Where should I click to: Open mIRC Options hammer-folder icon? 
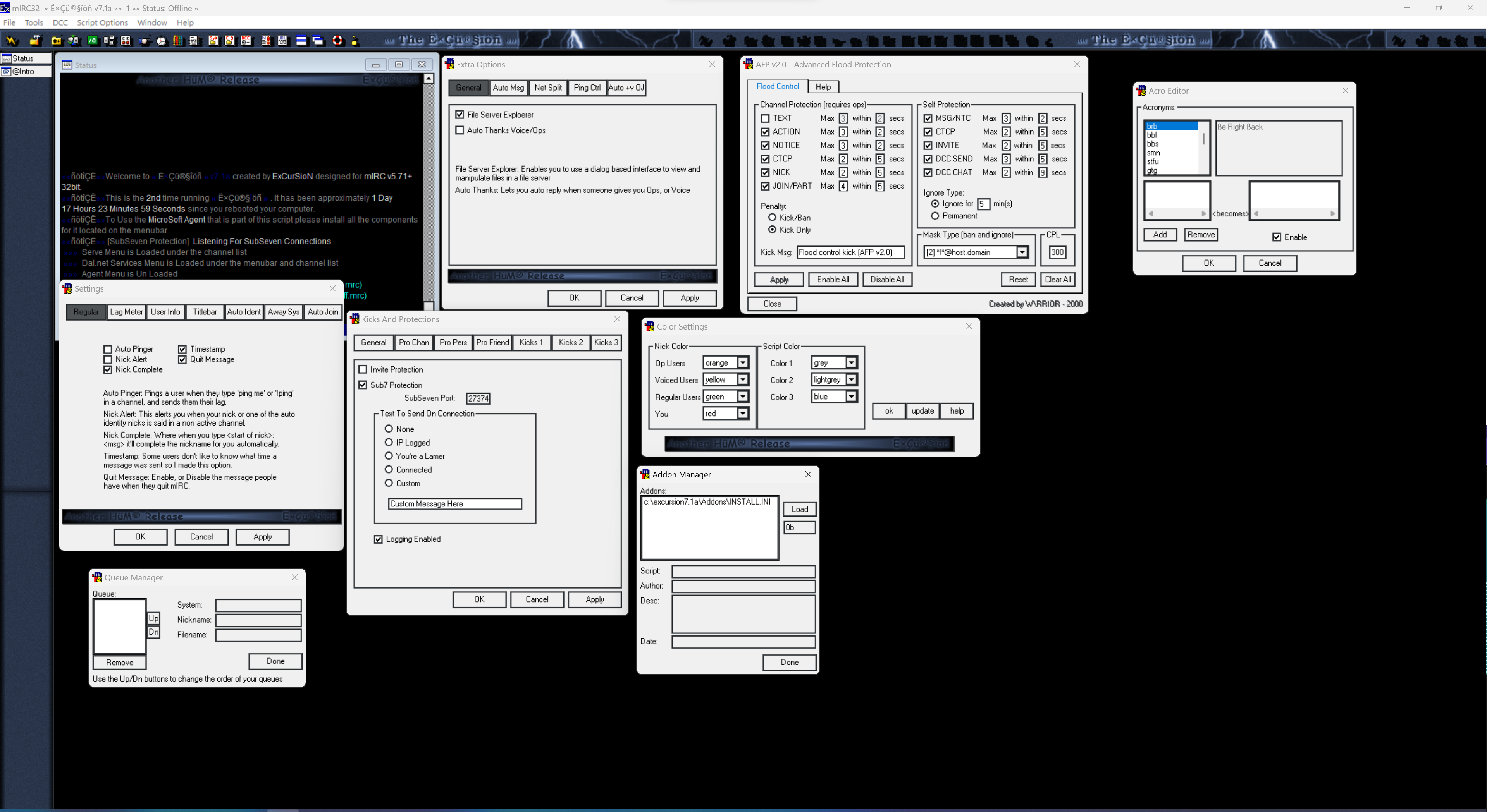click(x=35, y=40)
